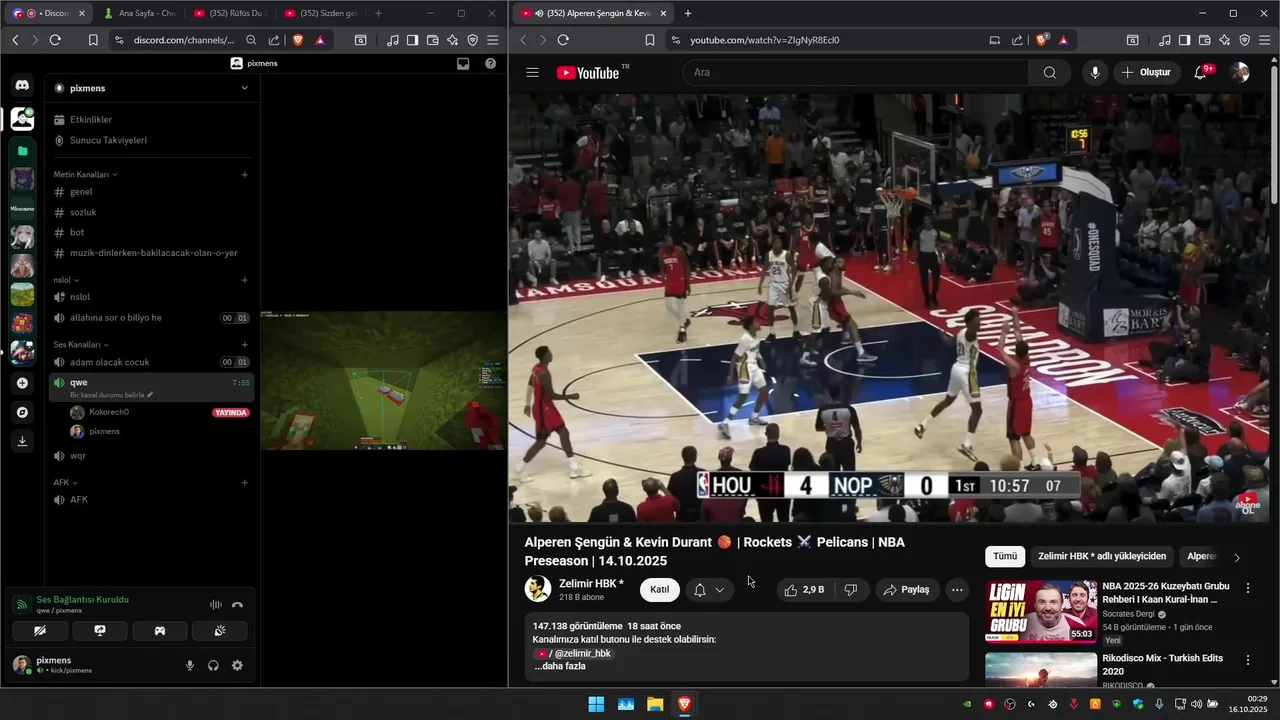Open Etkinlikler in Discord

point(151,119)
